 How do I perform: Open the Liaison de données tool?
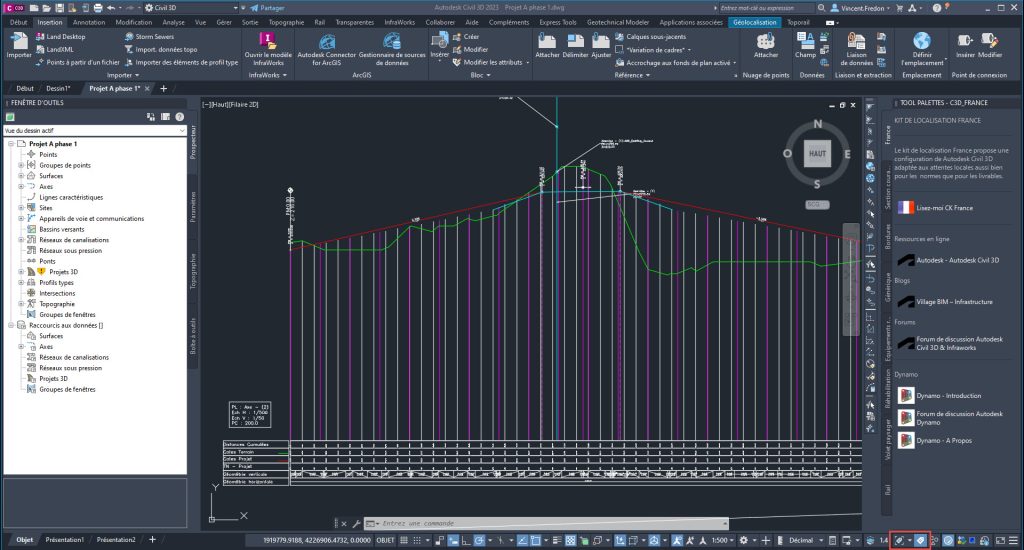click(x=856, y=49)
